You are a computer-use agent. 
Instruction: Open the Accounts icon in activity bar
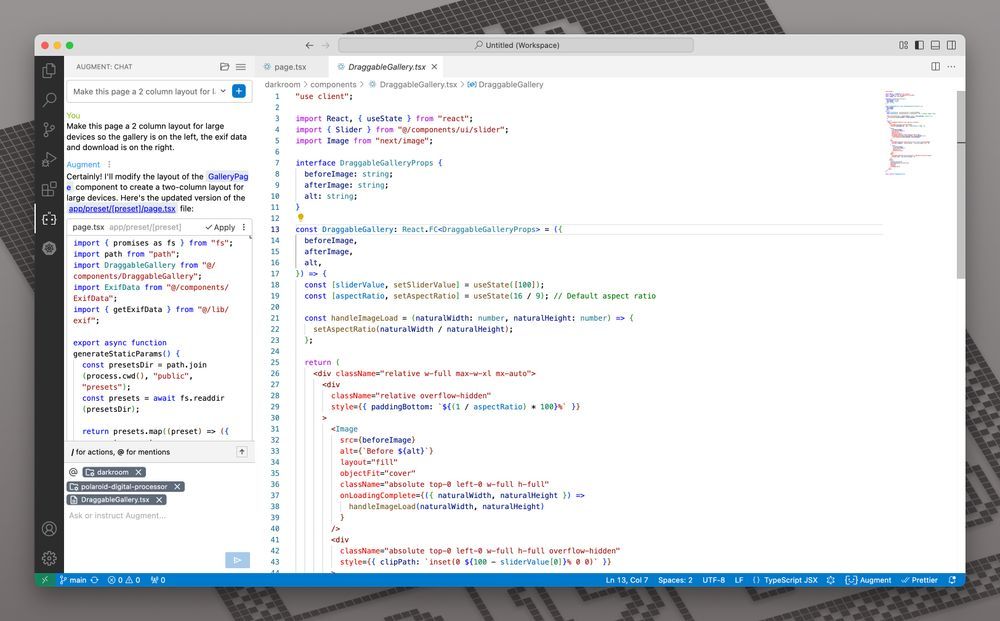49,529
